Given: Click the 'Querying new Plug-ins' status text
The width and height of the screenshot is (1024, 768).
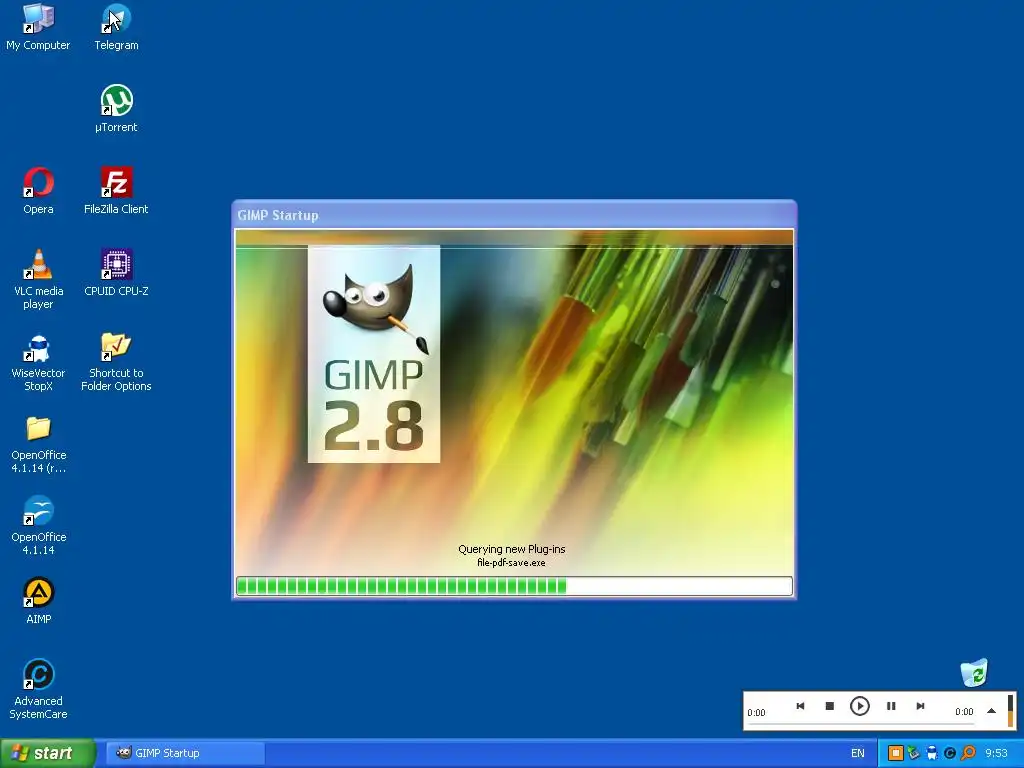Looking at the screenshot, I should 511,549.
